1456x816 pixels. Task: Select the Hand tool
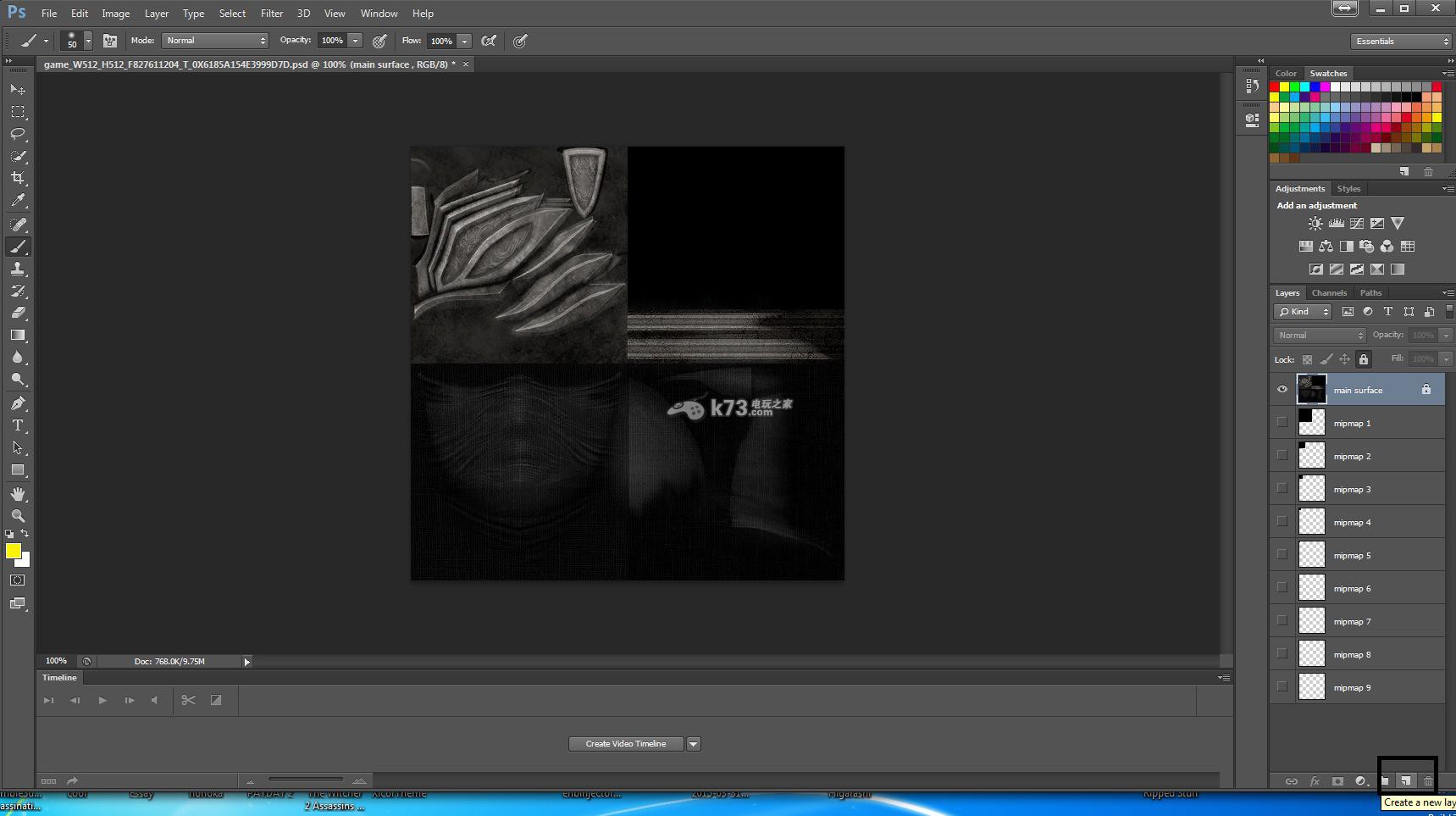click(x=18, y=494)
